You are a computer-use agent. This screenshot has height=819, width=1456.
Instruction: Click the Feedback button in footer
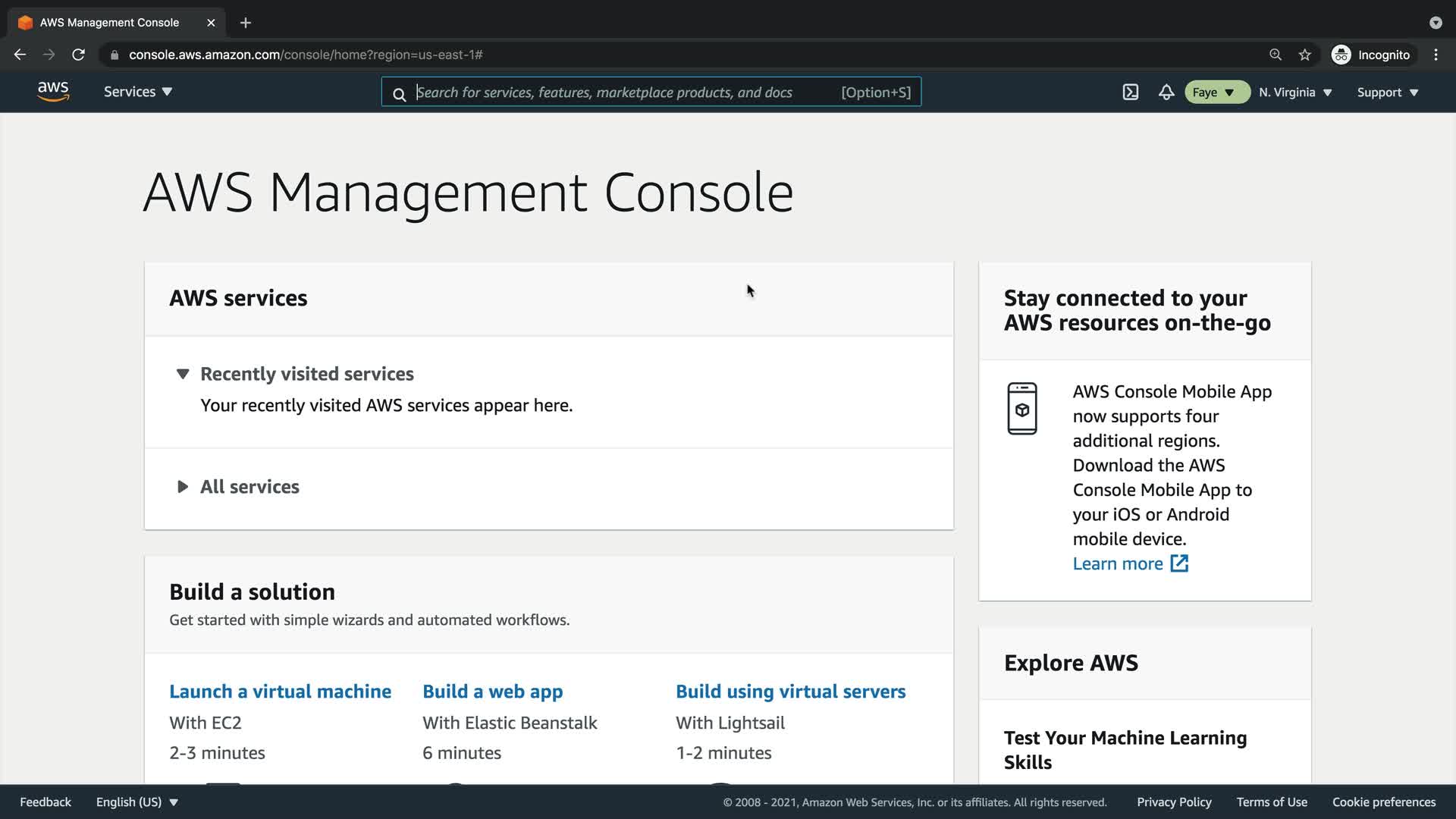click(45, 802)
